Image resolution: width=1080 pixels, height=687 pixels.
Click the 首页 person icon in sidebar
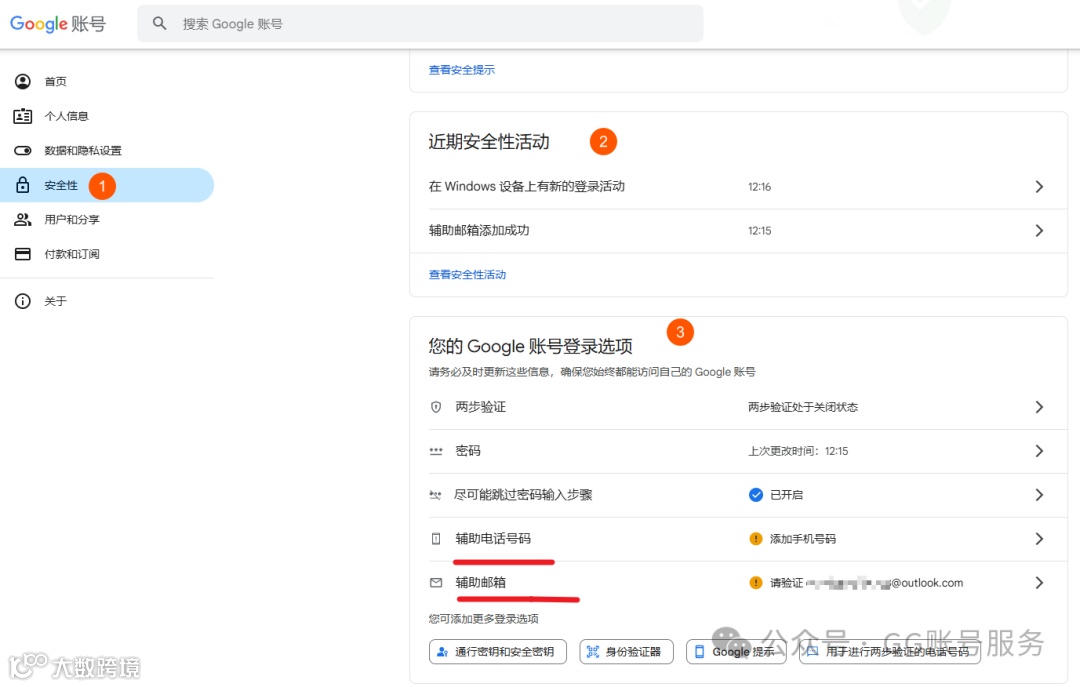(23, 81)
